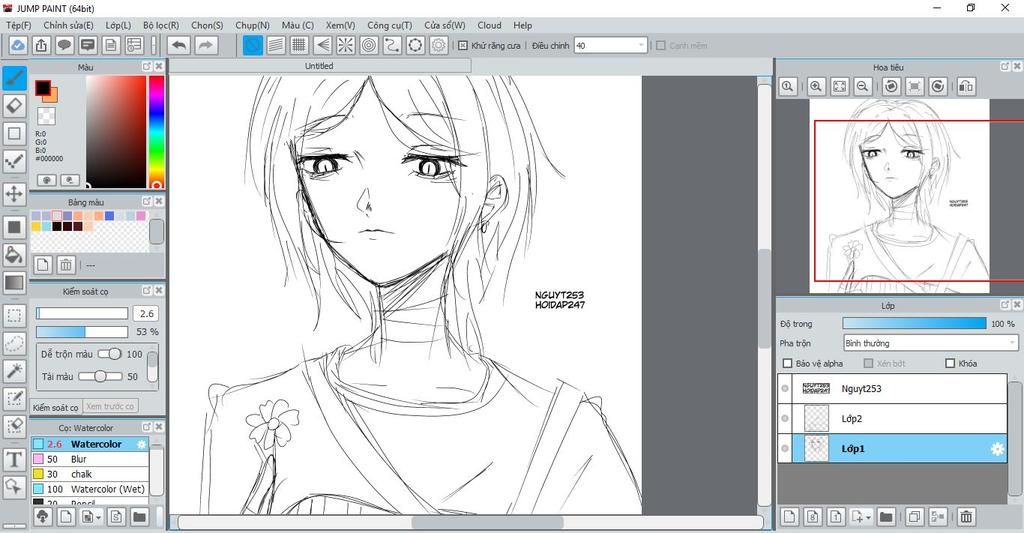Open the Chỉnh sửa(E) menu
Viewport: 1024px width, 533px height.
tap(69, 25)
